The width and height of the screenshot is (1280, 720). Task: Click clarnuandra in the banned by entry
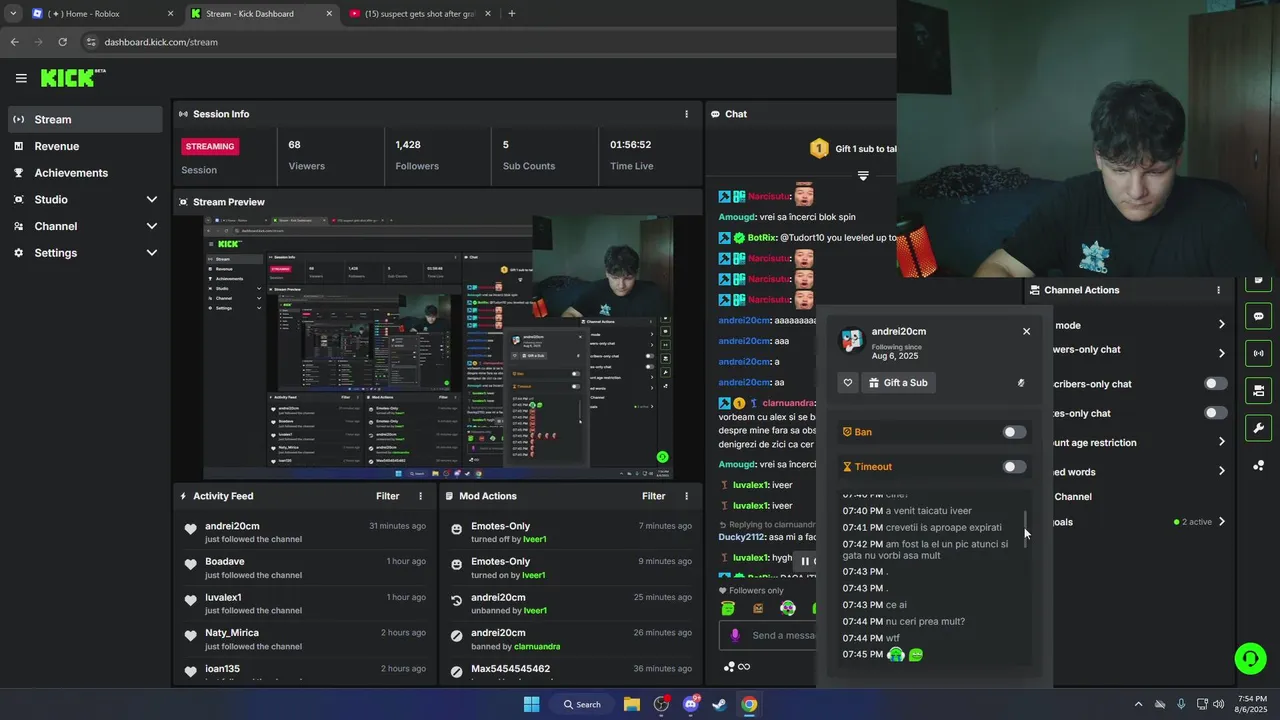pyautogui.click(x=537, y=647)
